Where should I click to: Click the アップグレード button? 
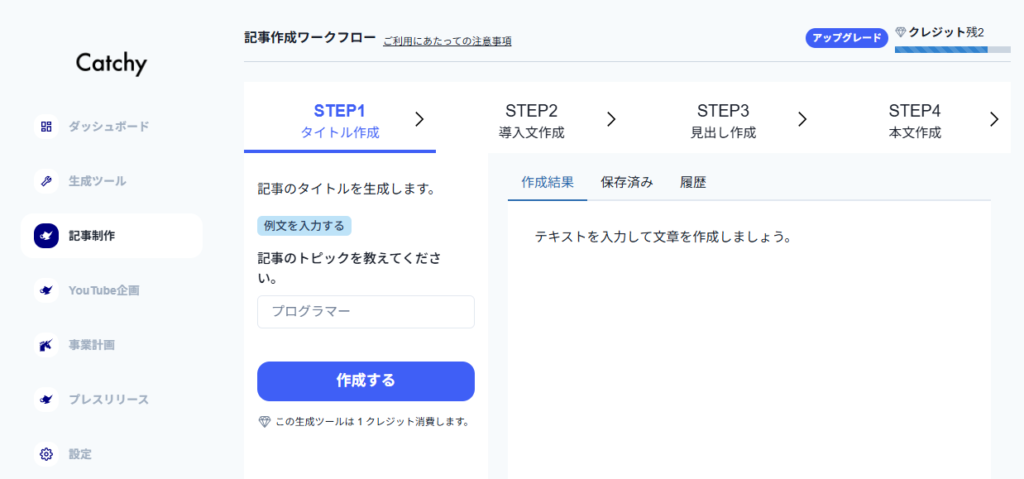846,38
